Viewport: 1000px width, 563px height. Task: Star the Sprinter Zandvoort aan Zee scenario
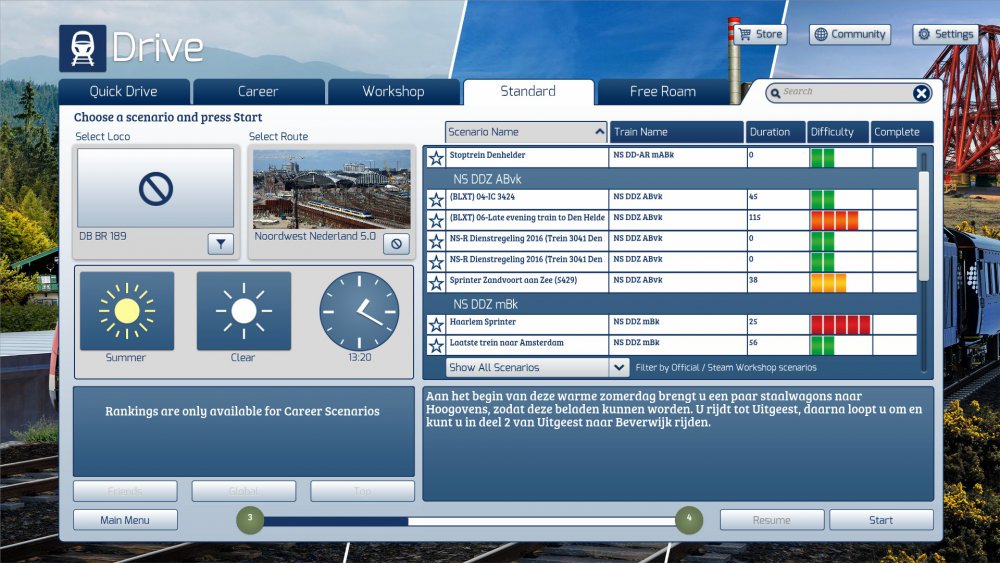pyautogui.click(x=436, y=283)
